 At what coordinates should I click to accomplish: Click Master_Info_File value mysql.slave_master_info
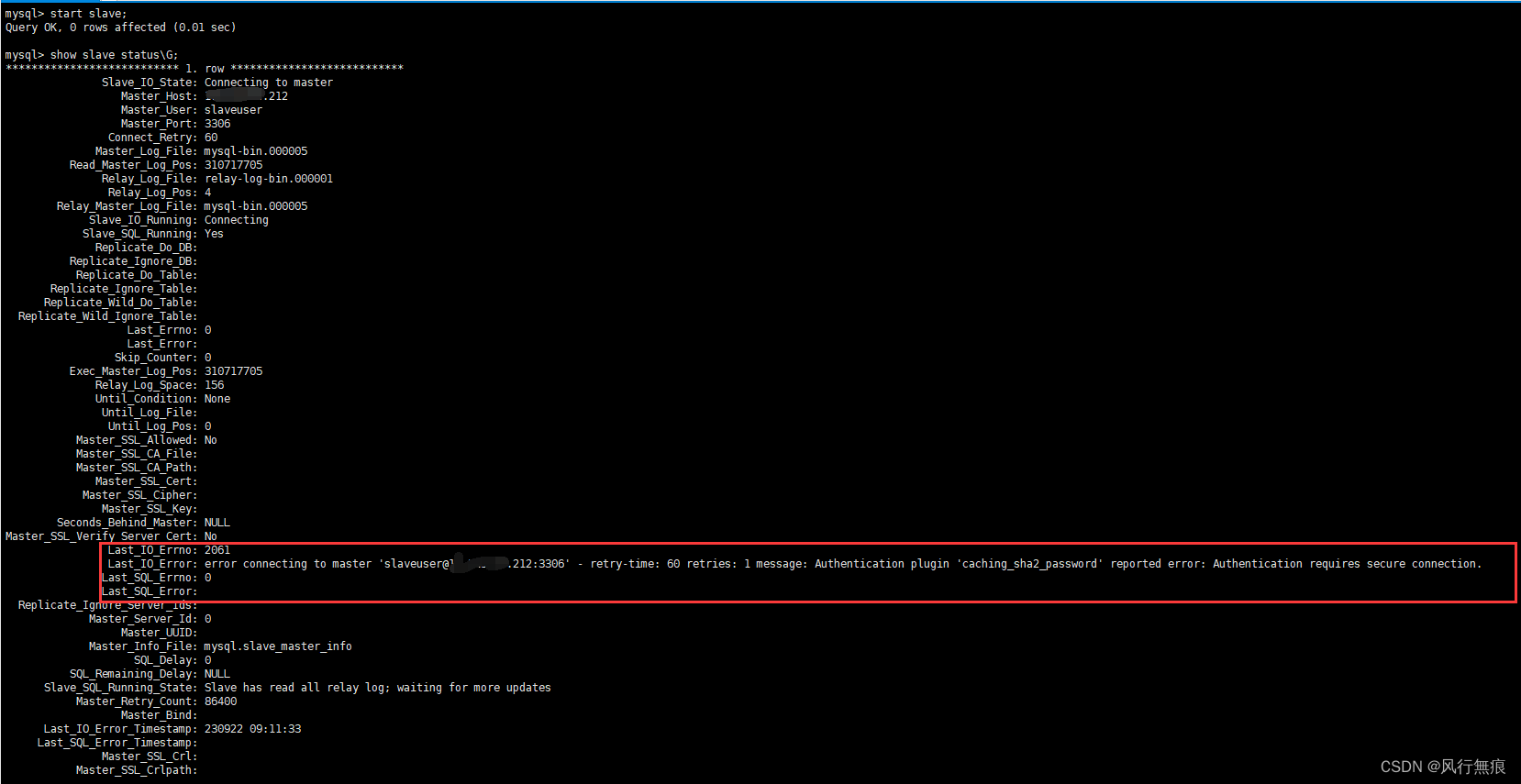click(x=278, y=646)
